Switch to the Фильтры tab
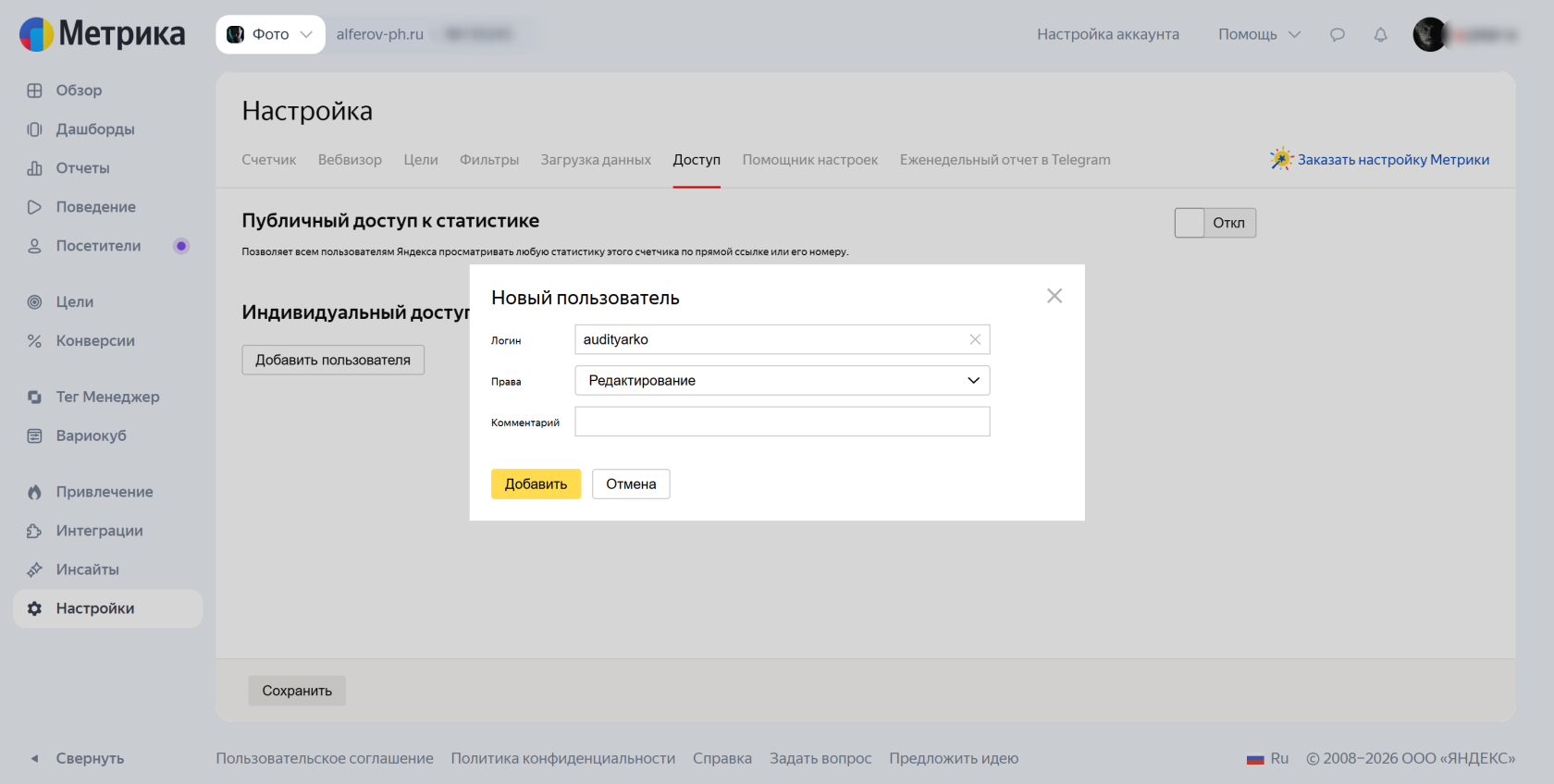The image size is (1554, 784). 489,160
